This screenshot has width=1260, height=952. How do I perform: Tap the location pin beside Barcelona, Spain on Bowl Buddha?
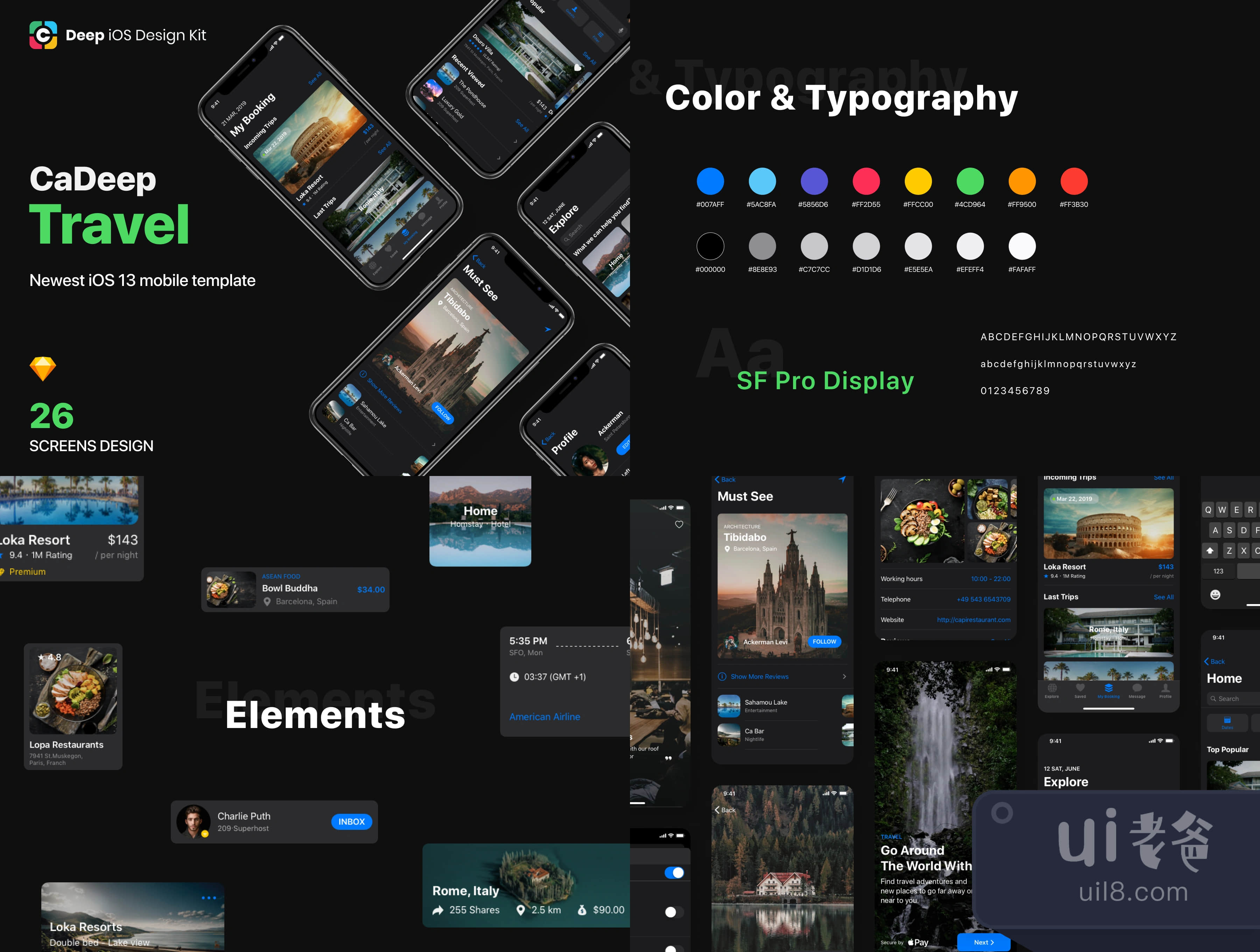click(267, 602)
